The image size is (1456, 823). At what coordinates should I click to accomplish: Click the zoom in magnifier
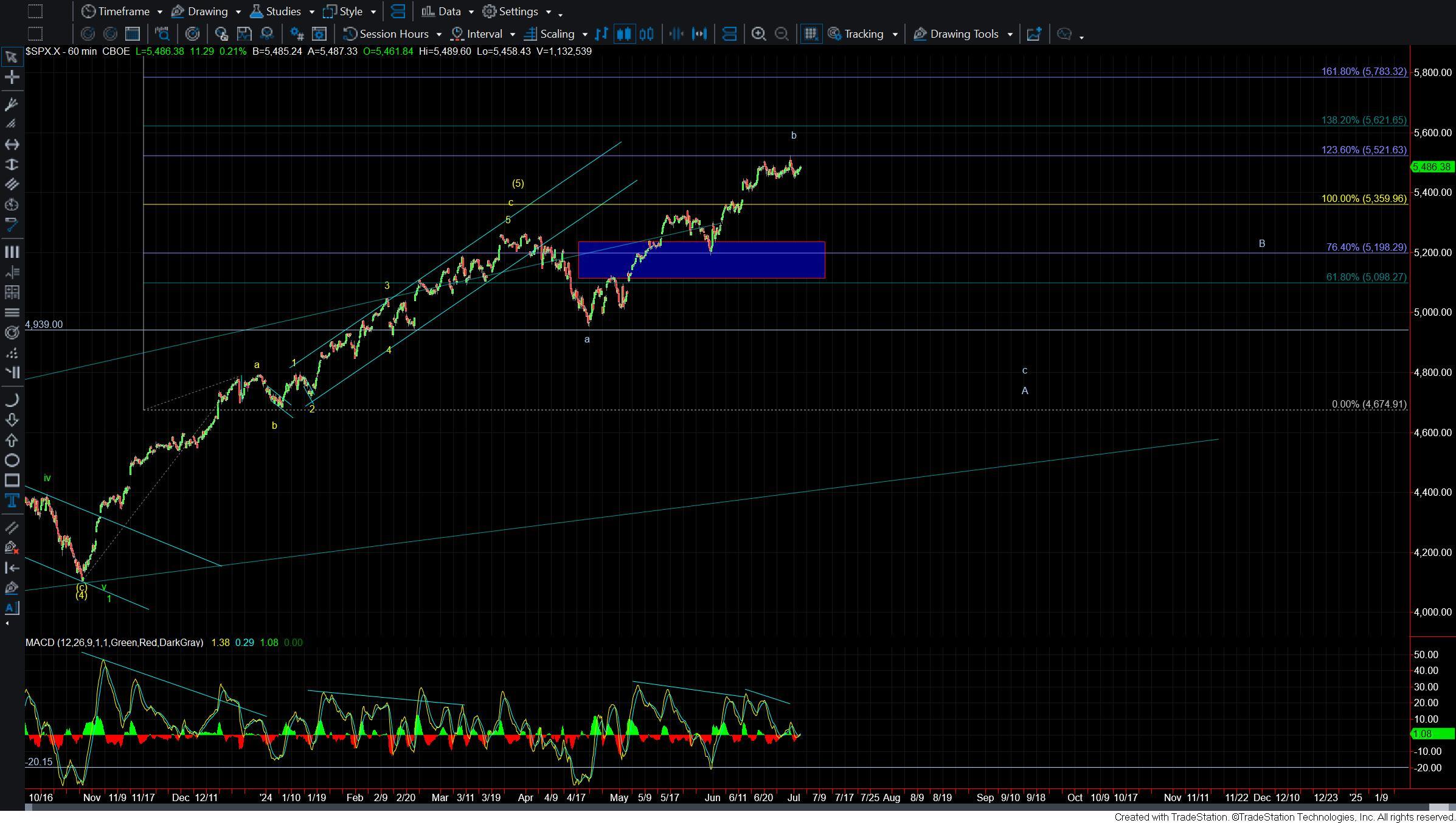(758, 34)
